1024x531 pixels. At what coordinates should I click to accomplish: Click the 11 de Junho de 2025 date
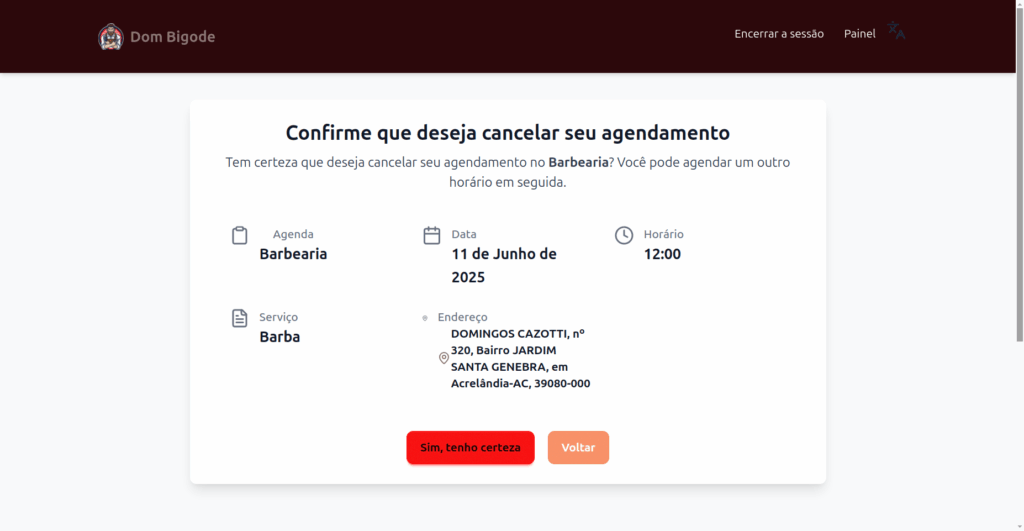[x=504, y=265]
